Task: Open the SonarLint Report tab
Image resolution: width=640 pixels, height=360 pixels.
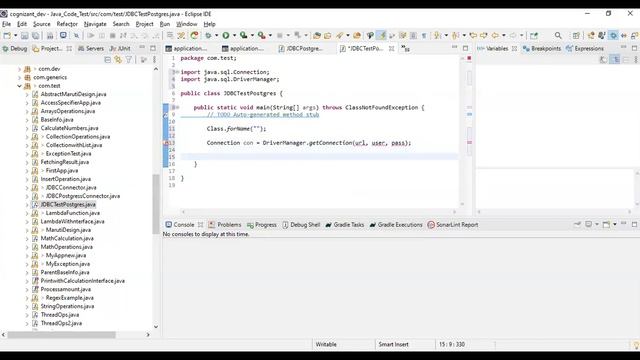Action: click(x=453, y=225)
